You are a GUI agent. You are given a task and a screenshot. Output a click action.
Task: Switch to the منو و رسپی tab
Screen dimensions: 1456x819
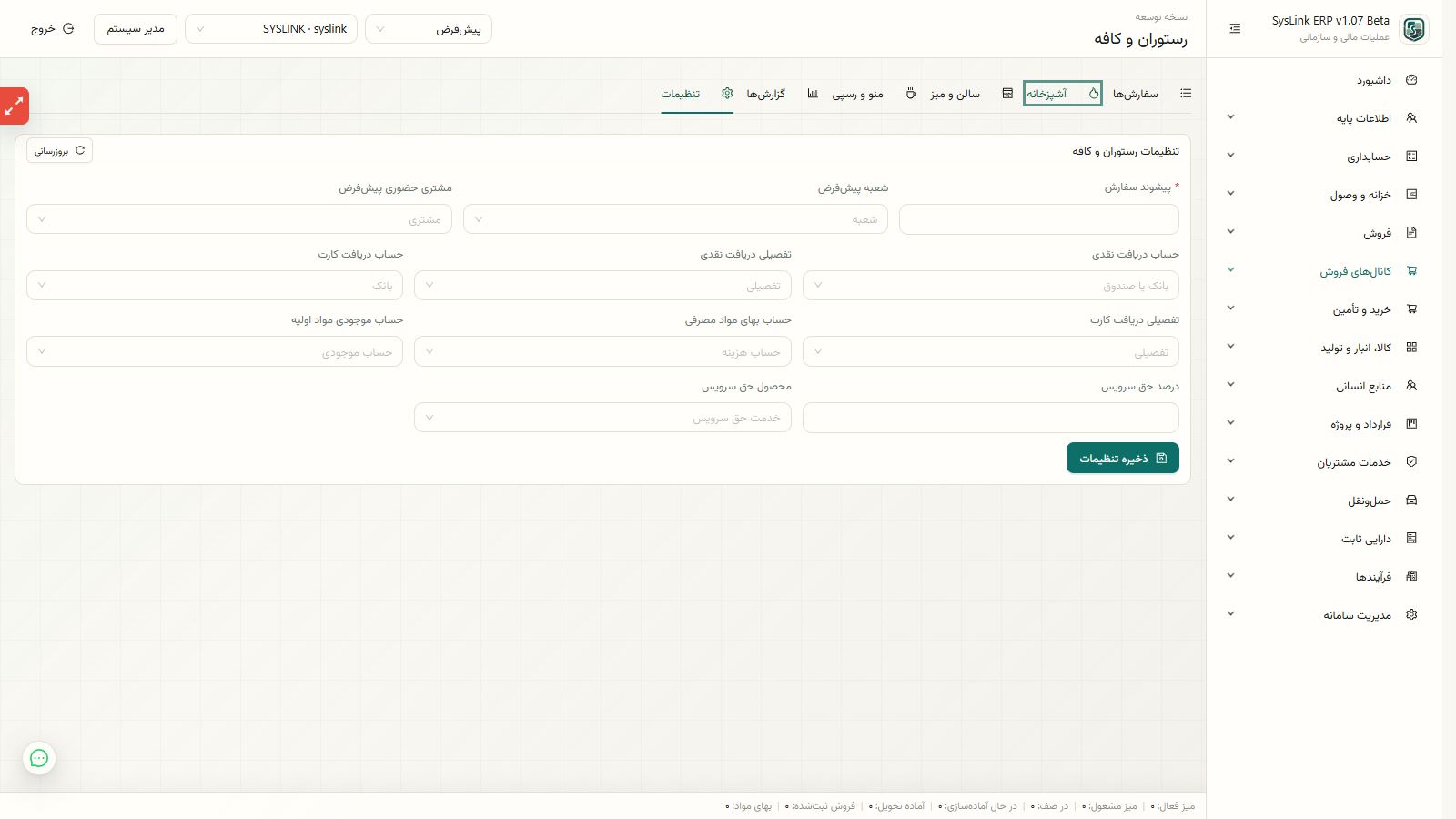pos(858,94)
